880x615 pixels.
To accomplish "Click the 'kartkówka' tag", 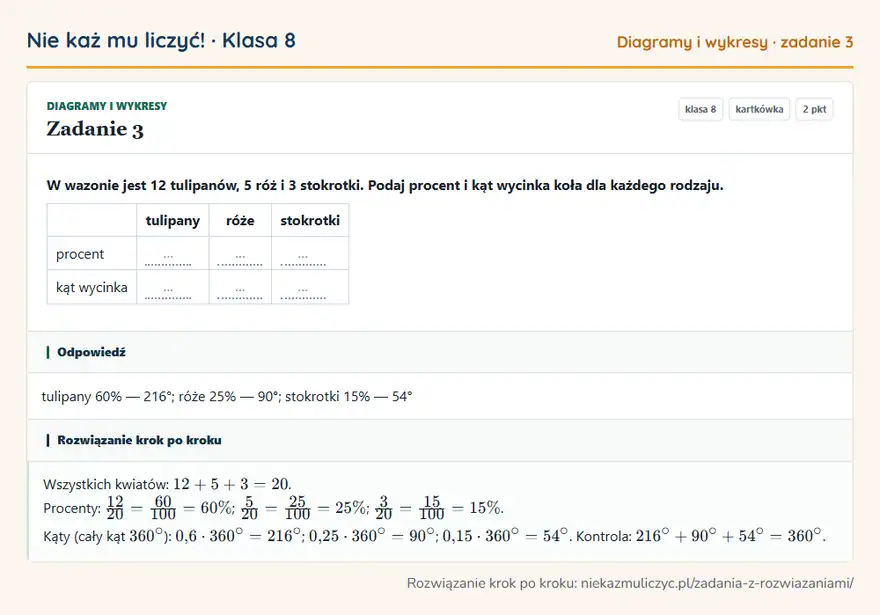I will coord(759,109).
